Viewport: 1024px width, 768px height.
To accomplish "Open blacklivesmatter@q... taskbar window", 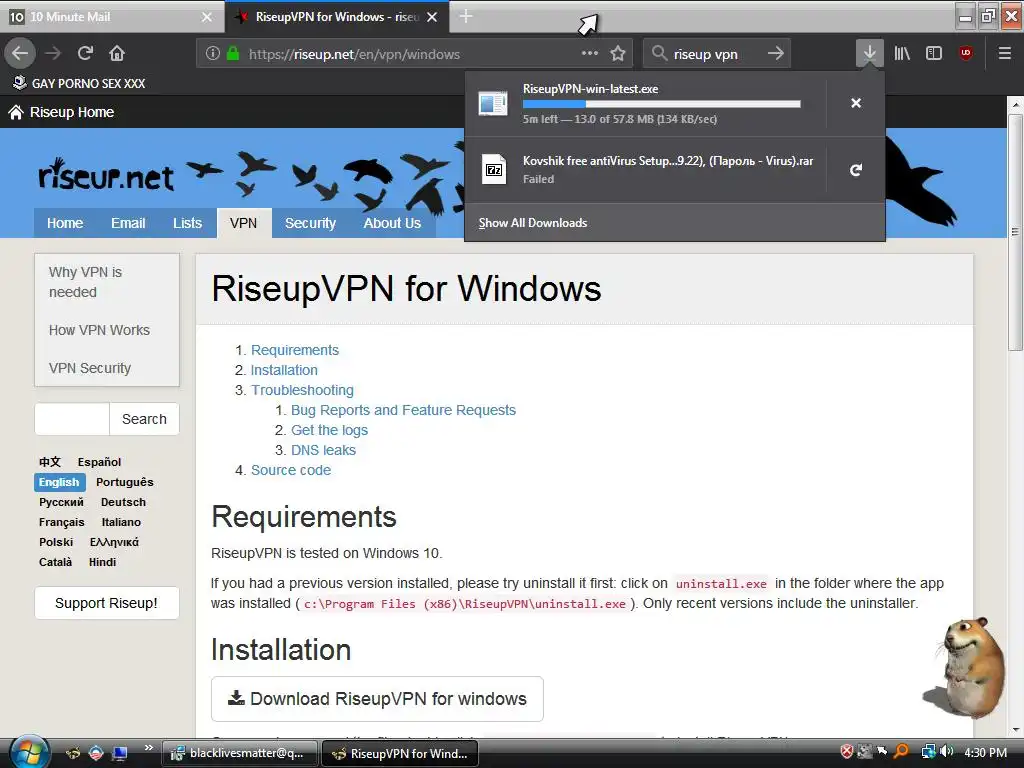I will [239, 753].
